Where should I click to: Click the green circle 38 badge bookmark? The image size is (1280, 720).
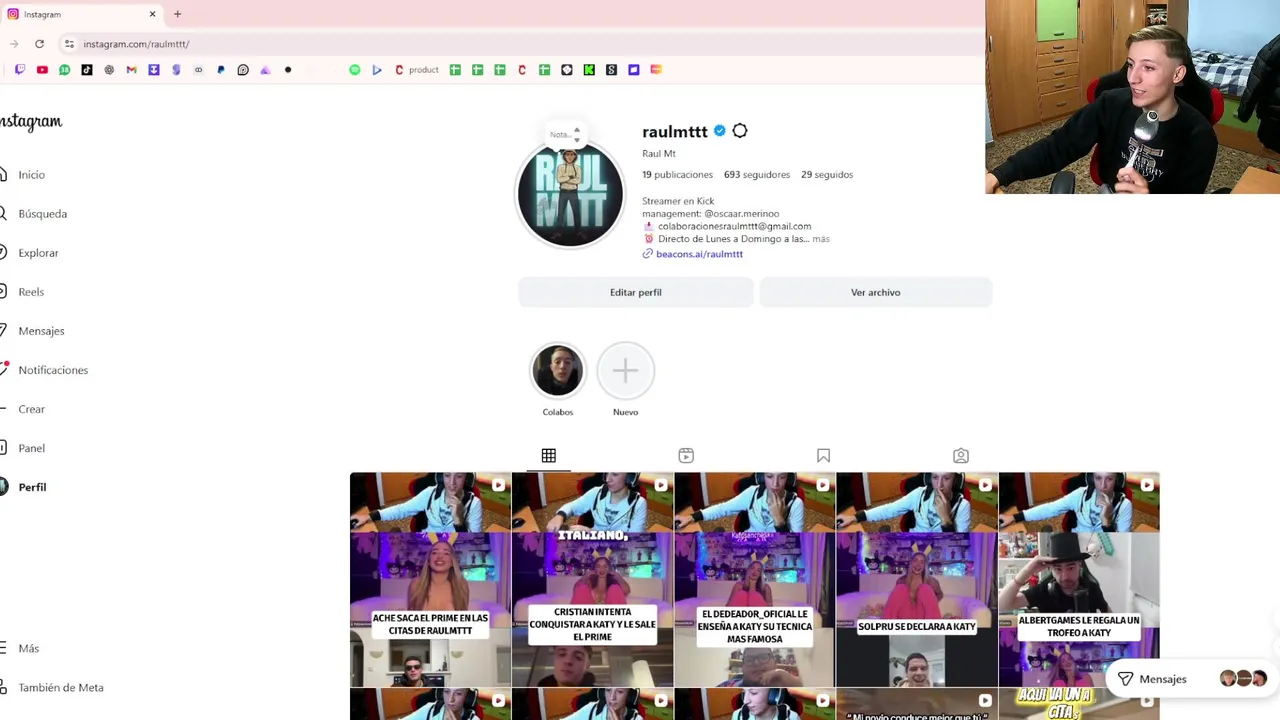pos(64,70)
